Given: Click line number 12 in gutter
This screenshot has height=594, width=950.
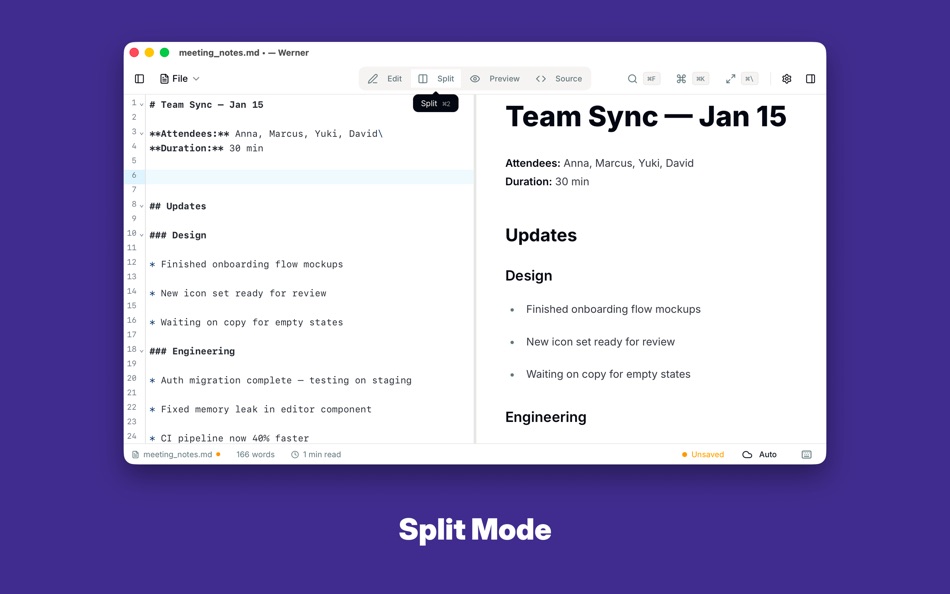Looking at the screenshot, I should click(x=131, y=262).
